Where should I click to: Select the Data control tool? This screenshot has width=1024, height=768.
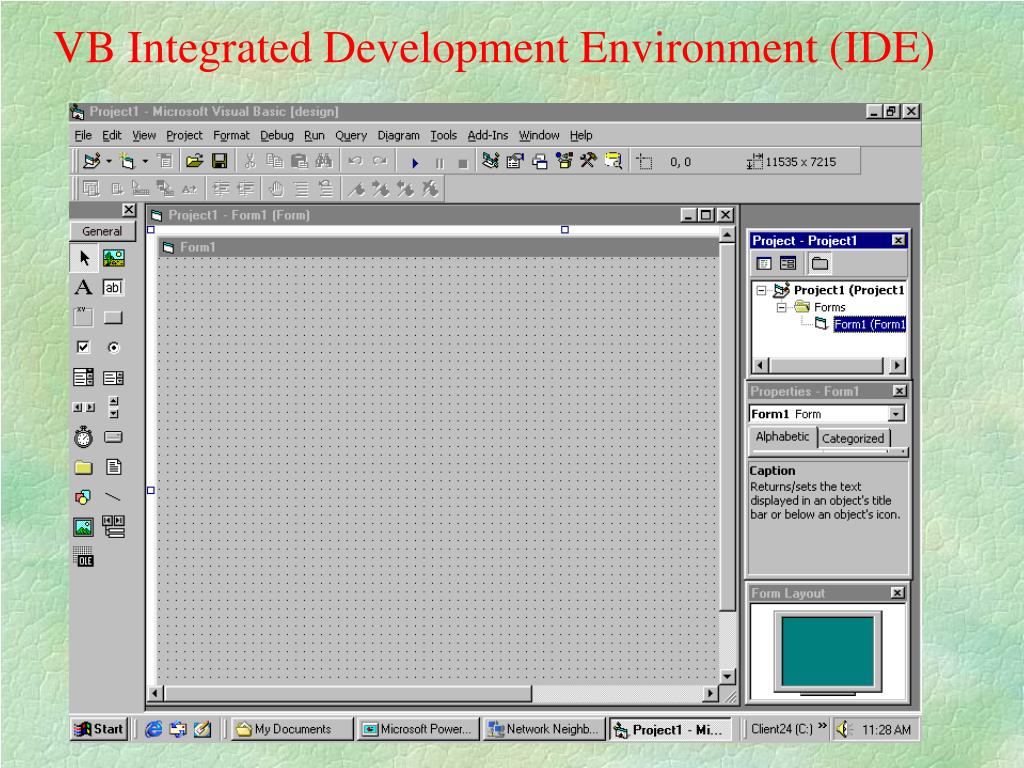click(x=114, y=526)
